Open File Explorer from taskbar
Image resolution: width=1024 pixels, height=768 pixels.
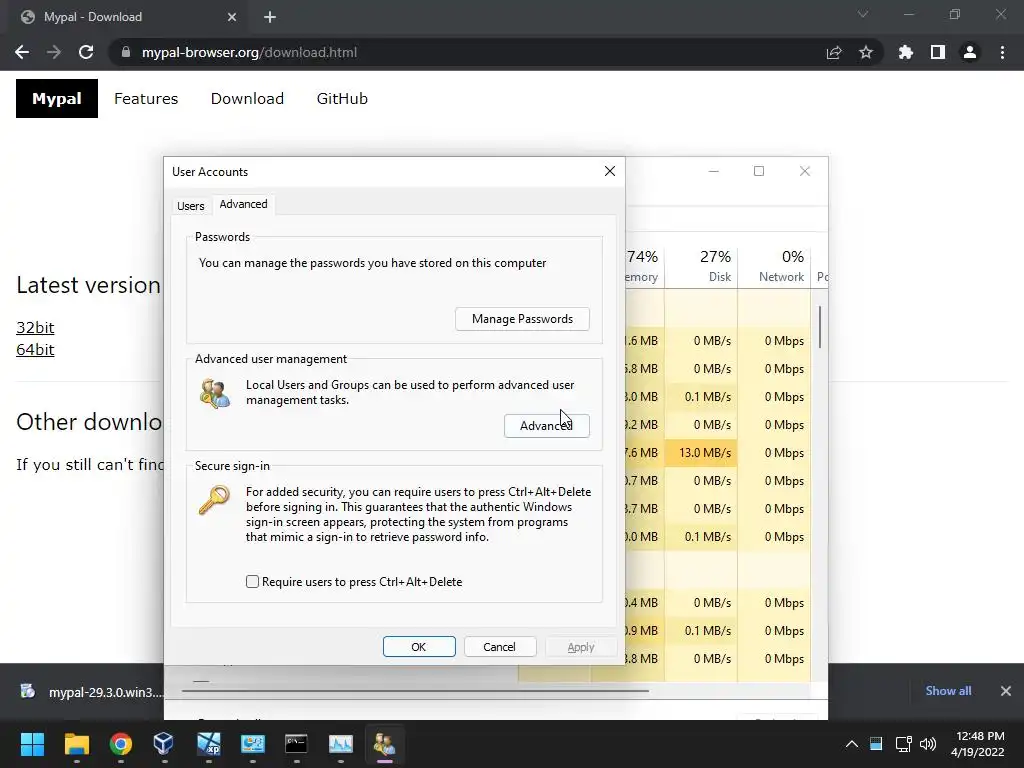76,744
